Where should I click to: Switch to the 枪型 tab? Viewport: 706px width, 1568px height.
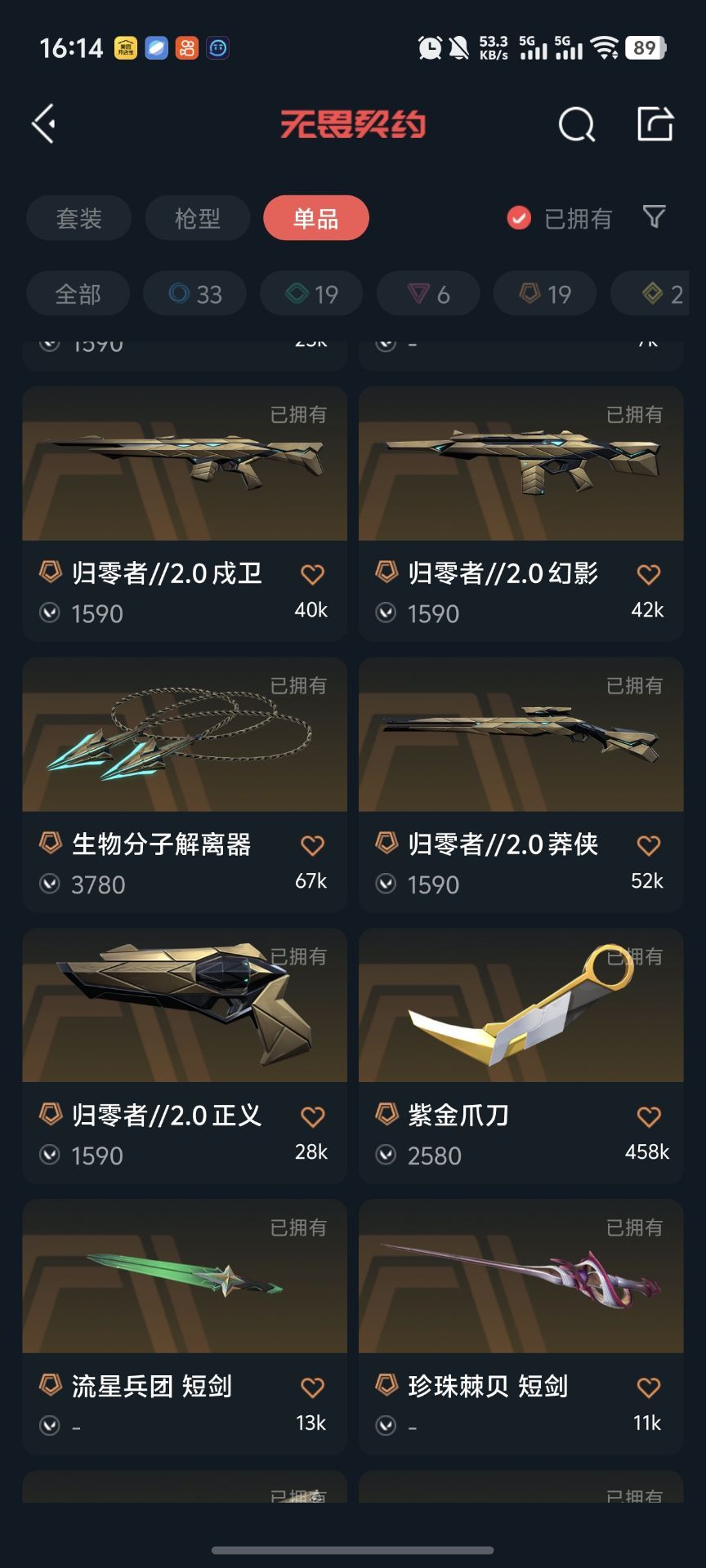tap(198, 218)
